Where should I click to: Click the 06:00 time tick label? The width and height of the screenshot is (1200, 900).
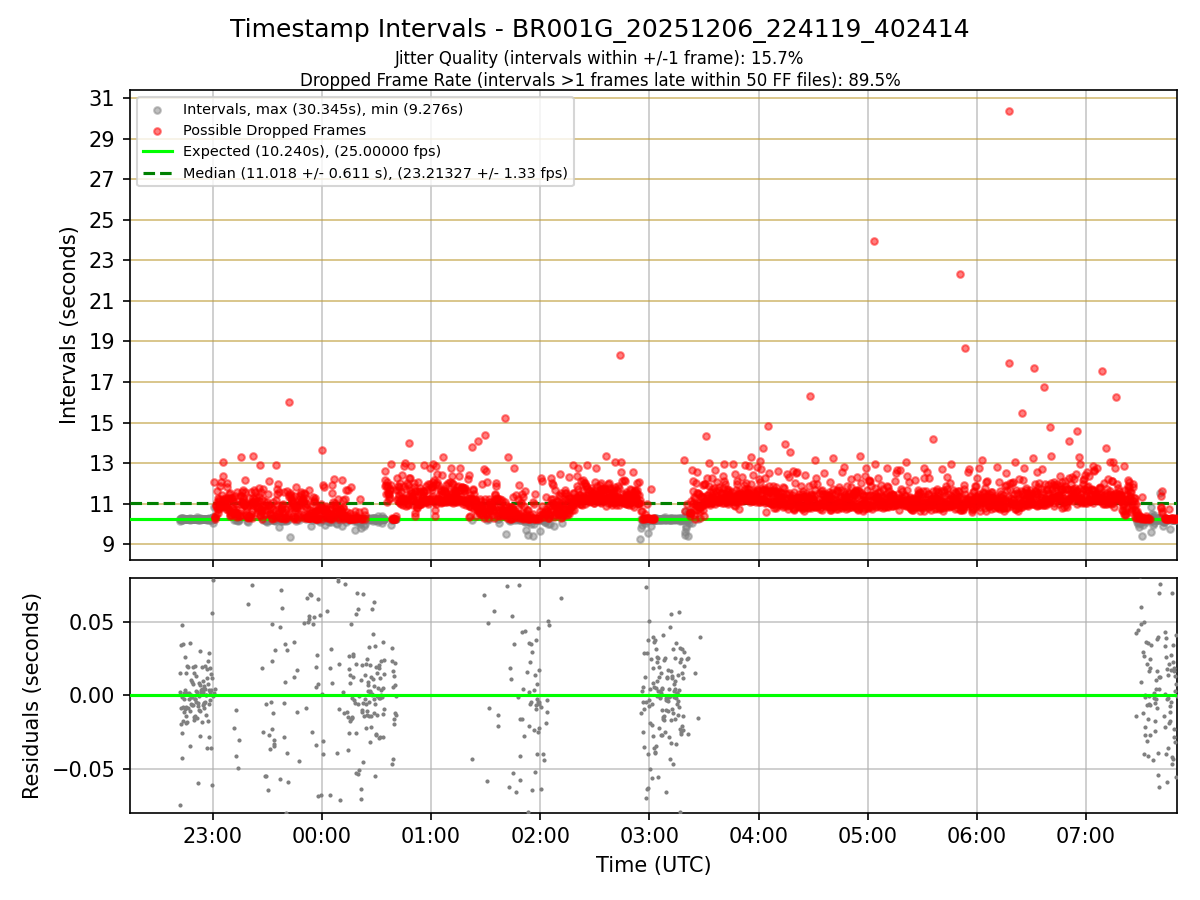977,835
